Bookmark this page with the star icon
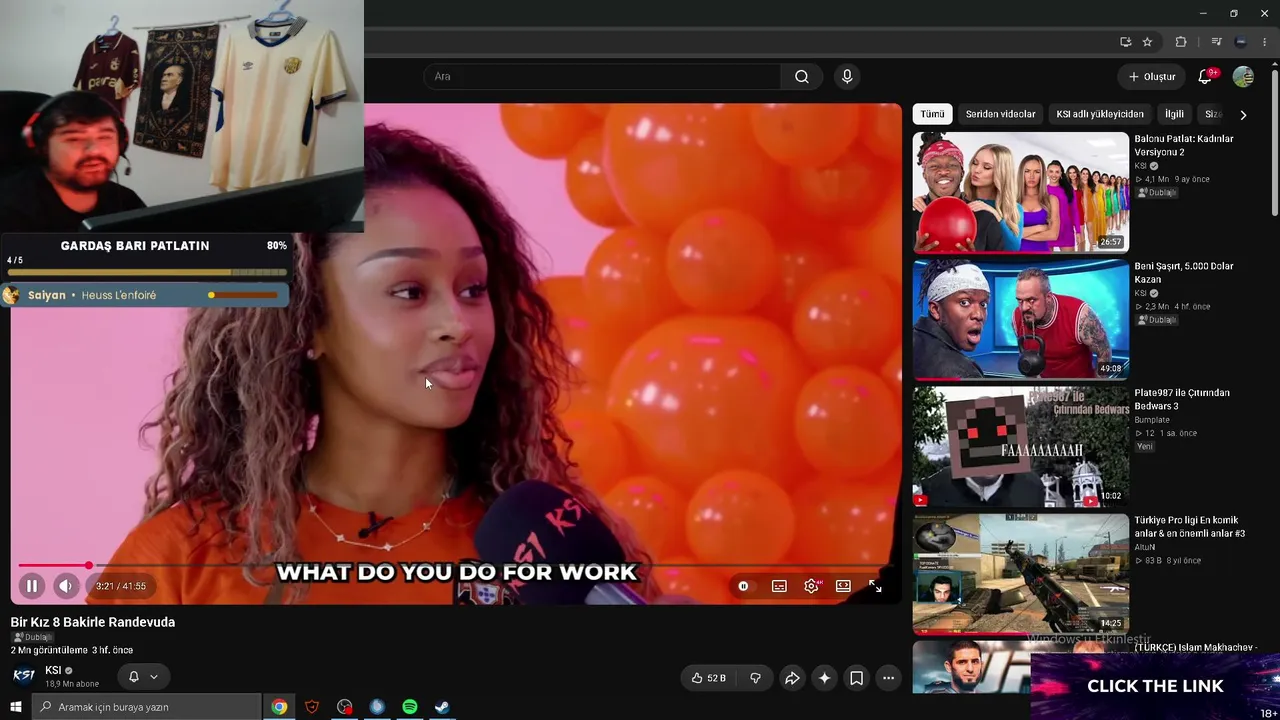The height and width of the screenshot is (720, 1280). 1147,42
